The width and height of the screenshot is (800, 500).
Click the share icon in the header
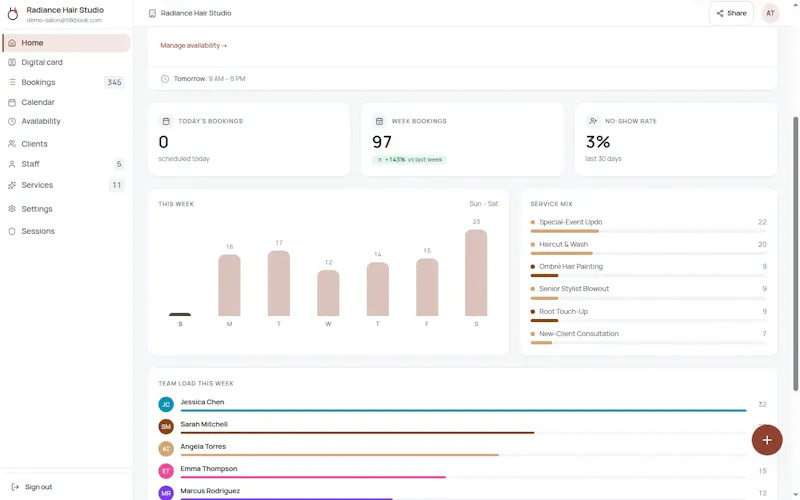(720, 13)
